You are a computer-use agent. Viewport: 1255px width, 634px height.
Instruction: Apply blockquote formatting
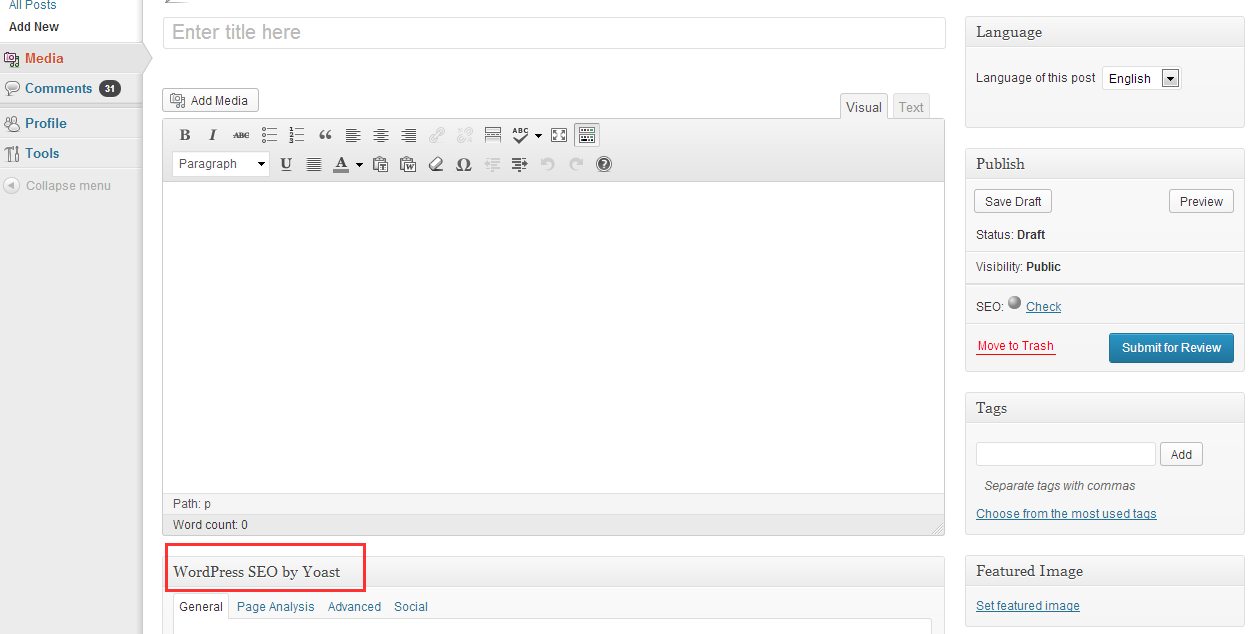pos(325,135)
